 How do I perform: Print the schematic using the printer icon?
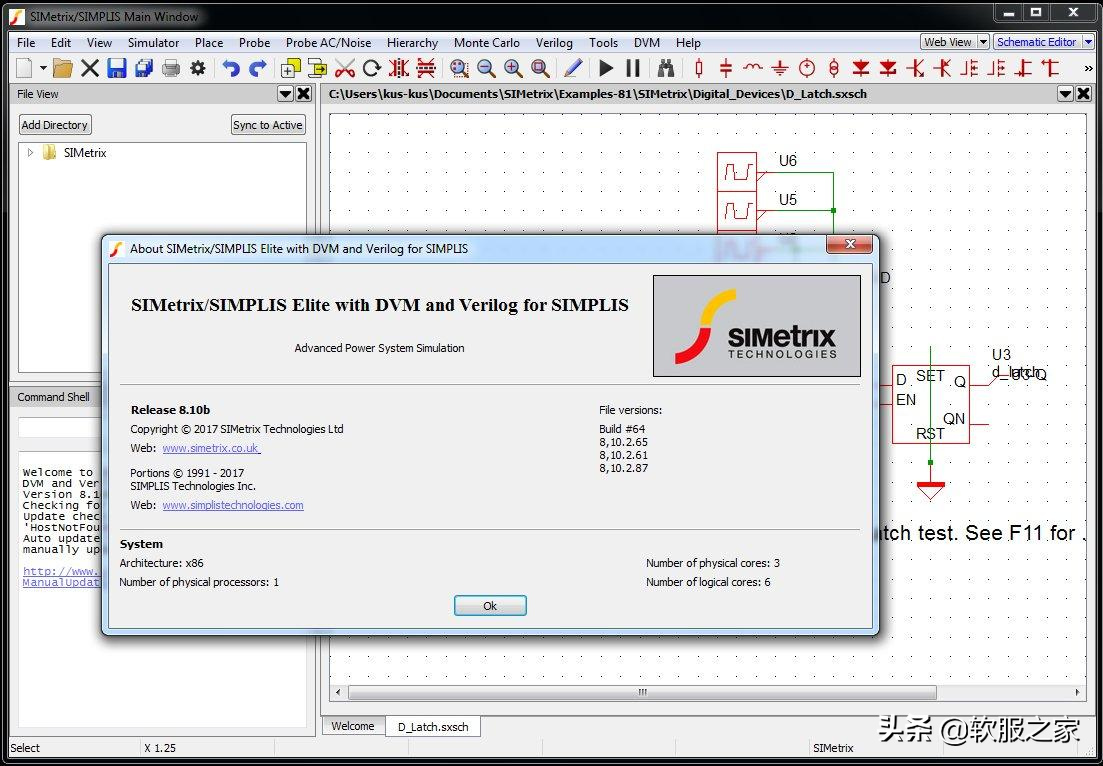(x=171, y=68)
